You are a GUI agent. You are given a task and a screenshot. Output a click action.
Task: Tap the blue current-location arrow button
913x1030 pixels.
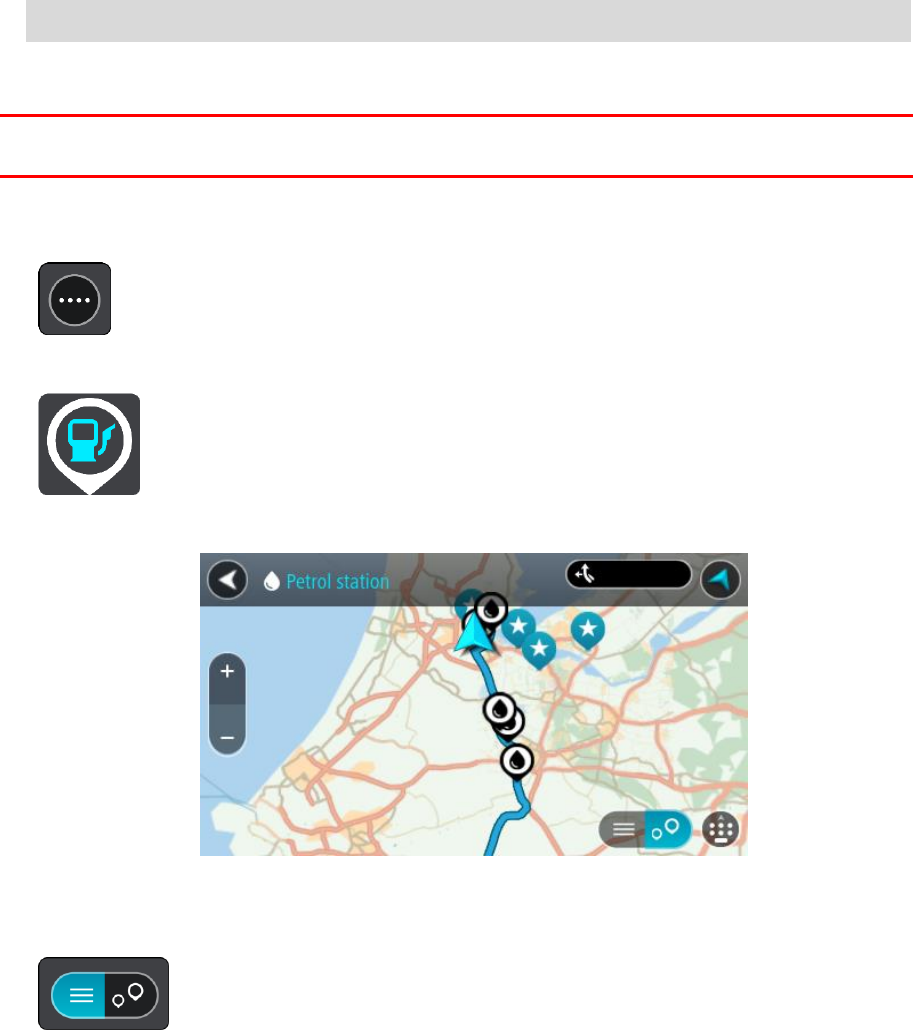(720, 580)
